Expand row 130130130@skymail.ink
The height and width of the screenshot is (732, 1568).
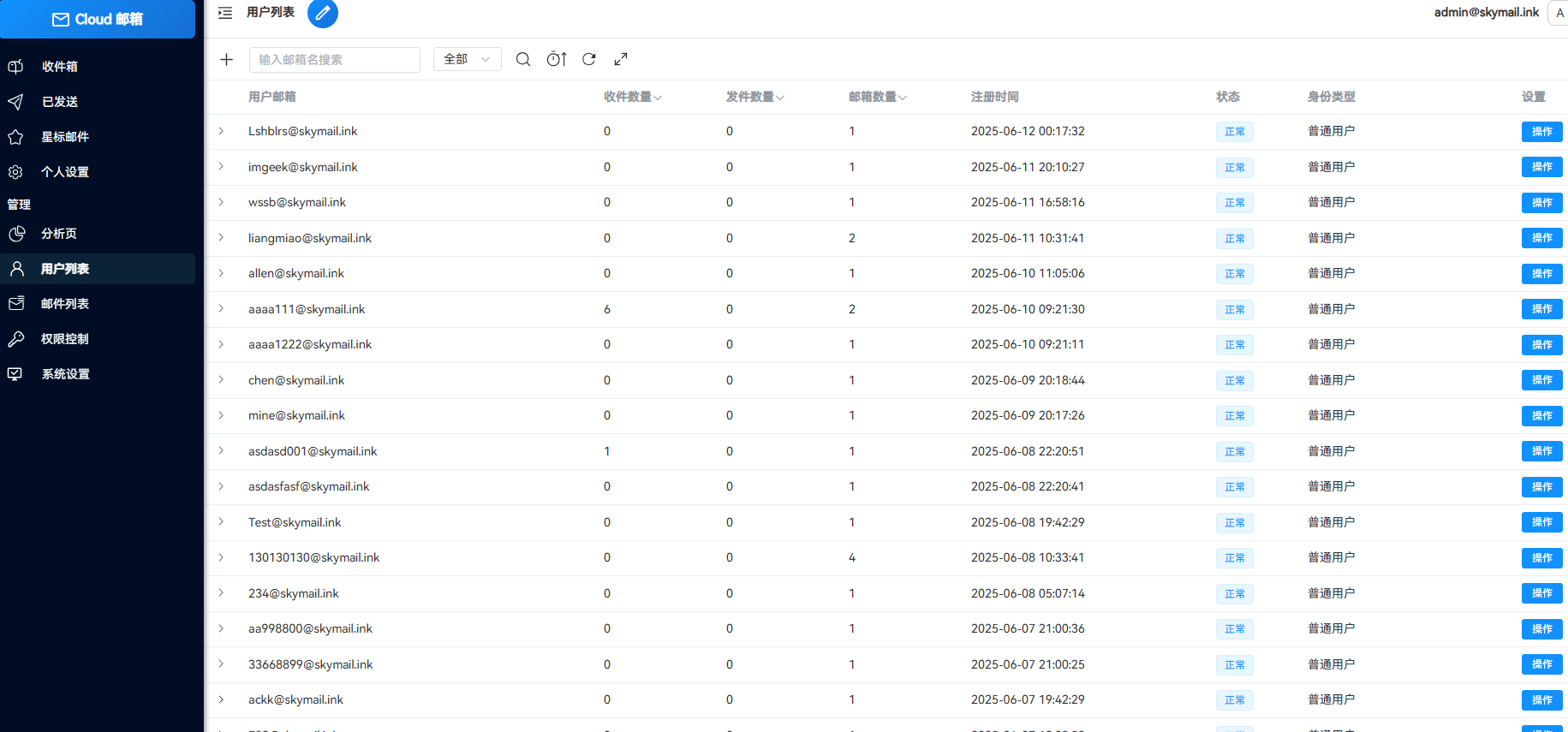[221, 557]
